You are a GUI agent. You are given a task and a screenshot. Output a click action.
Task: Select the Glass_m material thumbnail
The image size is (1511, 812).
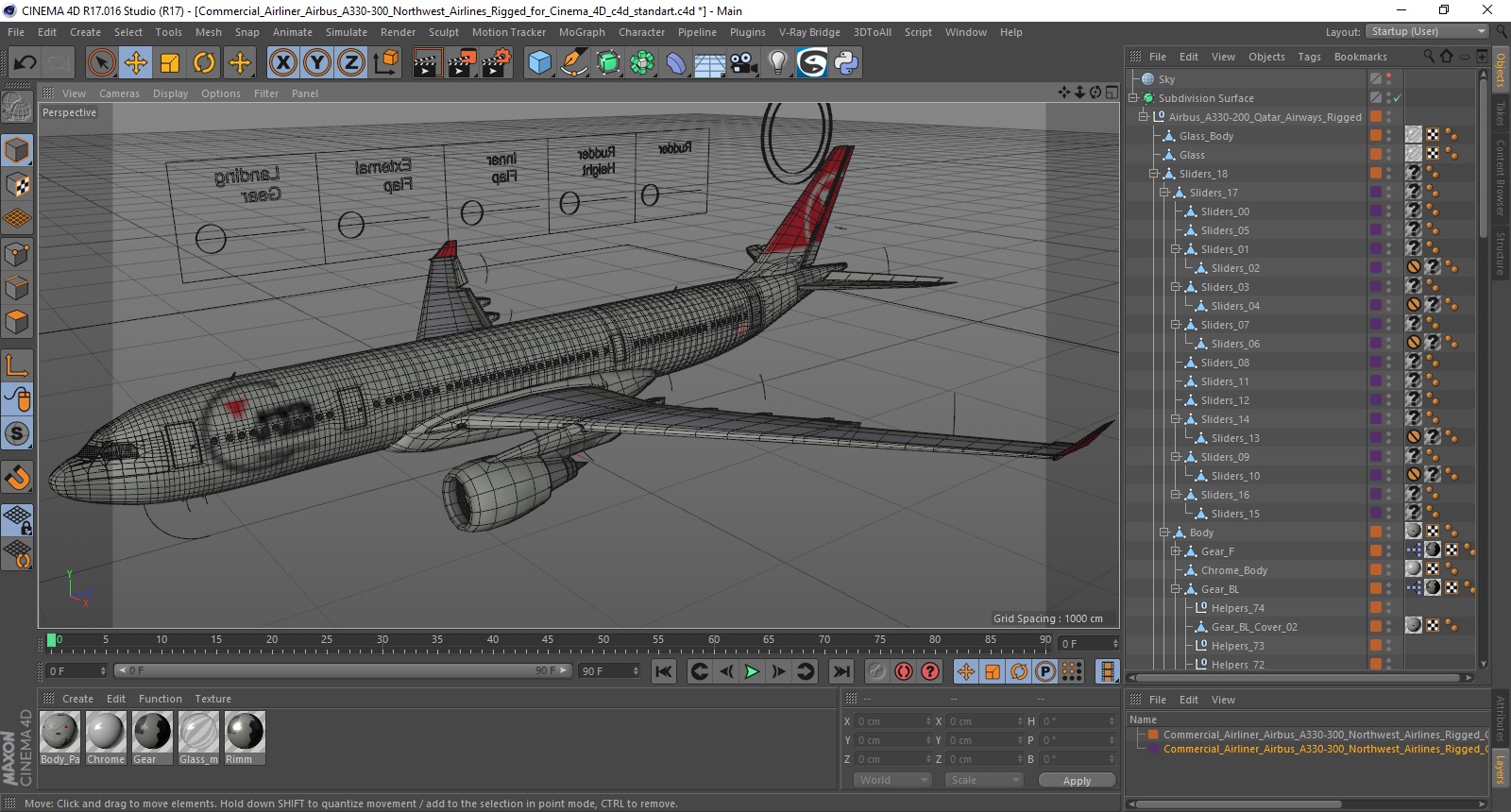coord(198,737)
